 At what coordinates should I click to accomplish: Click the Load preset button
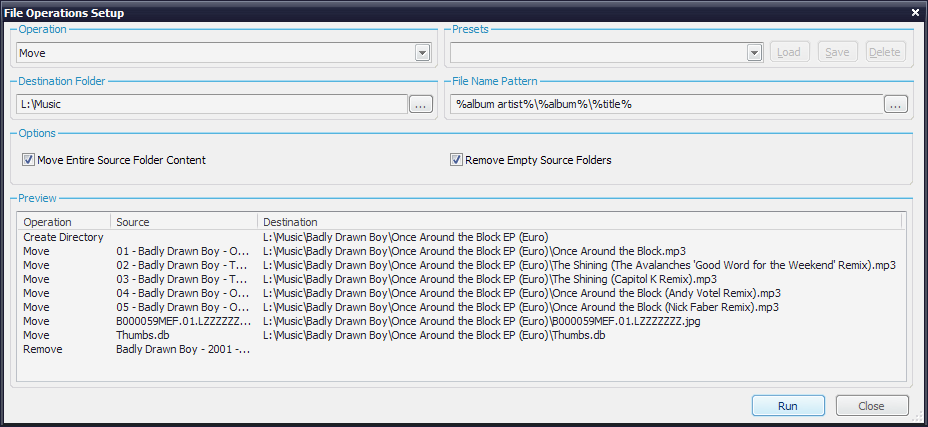pos(788,53)
